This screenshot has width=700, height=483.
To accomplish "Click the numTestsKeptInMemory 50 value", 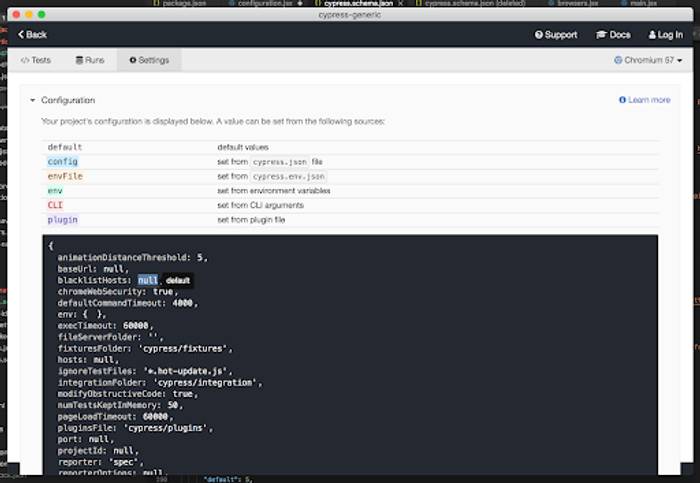I will click(173, 405).
